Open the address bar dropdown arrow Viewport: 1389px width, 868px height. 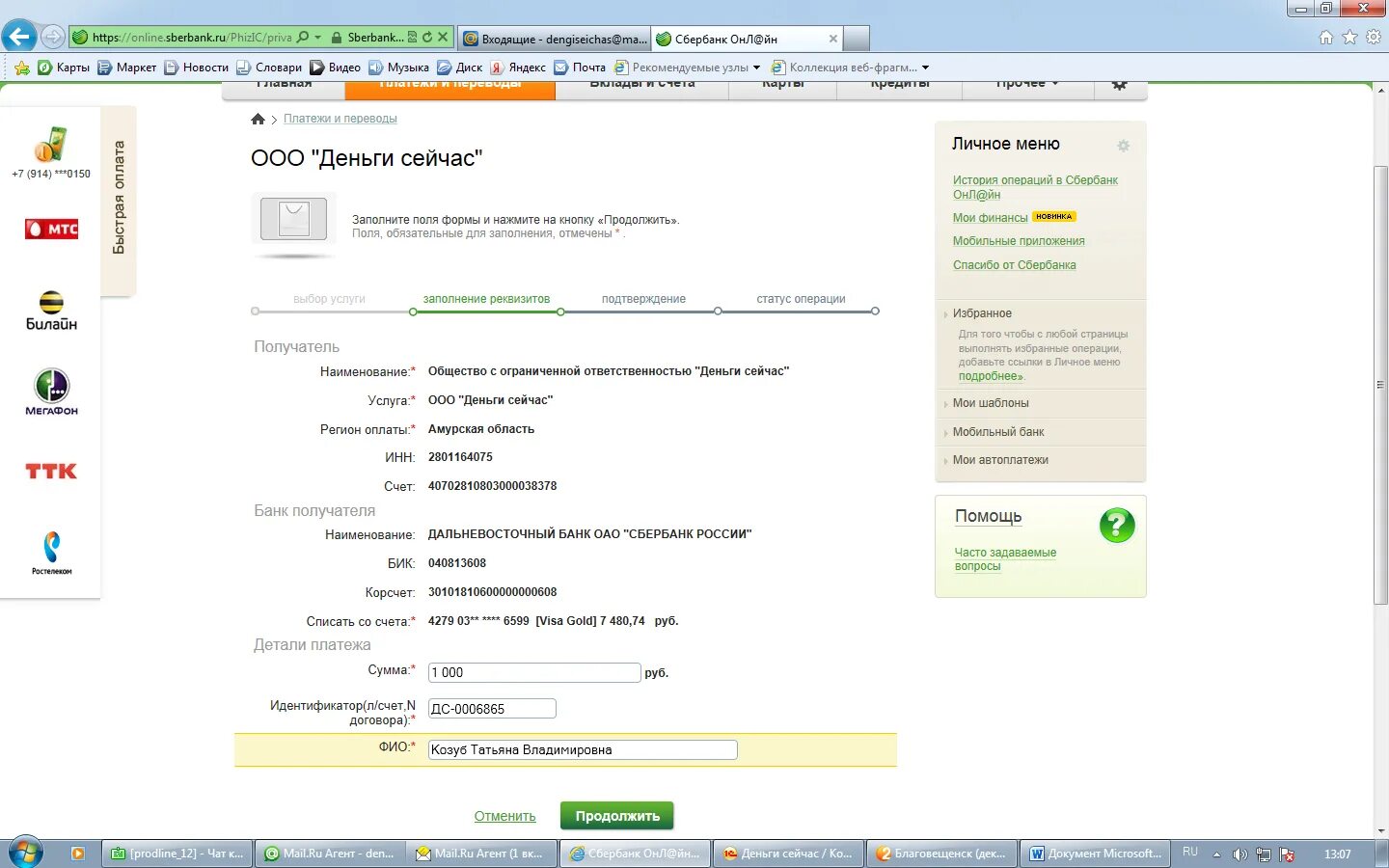[317, 38]
